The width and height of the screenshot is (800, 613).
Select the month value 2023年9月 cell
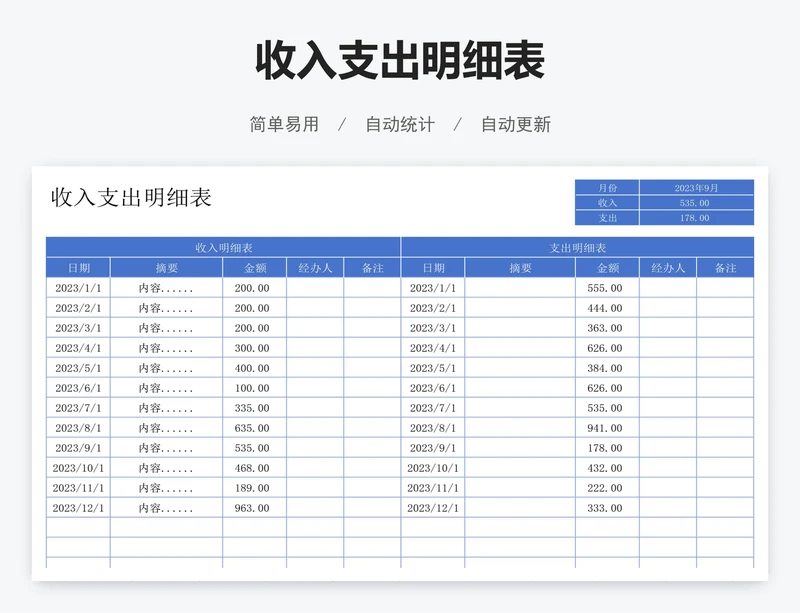pos(696,187)
